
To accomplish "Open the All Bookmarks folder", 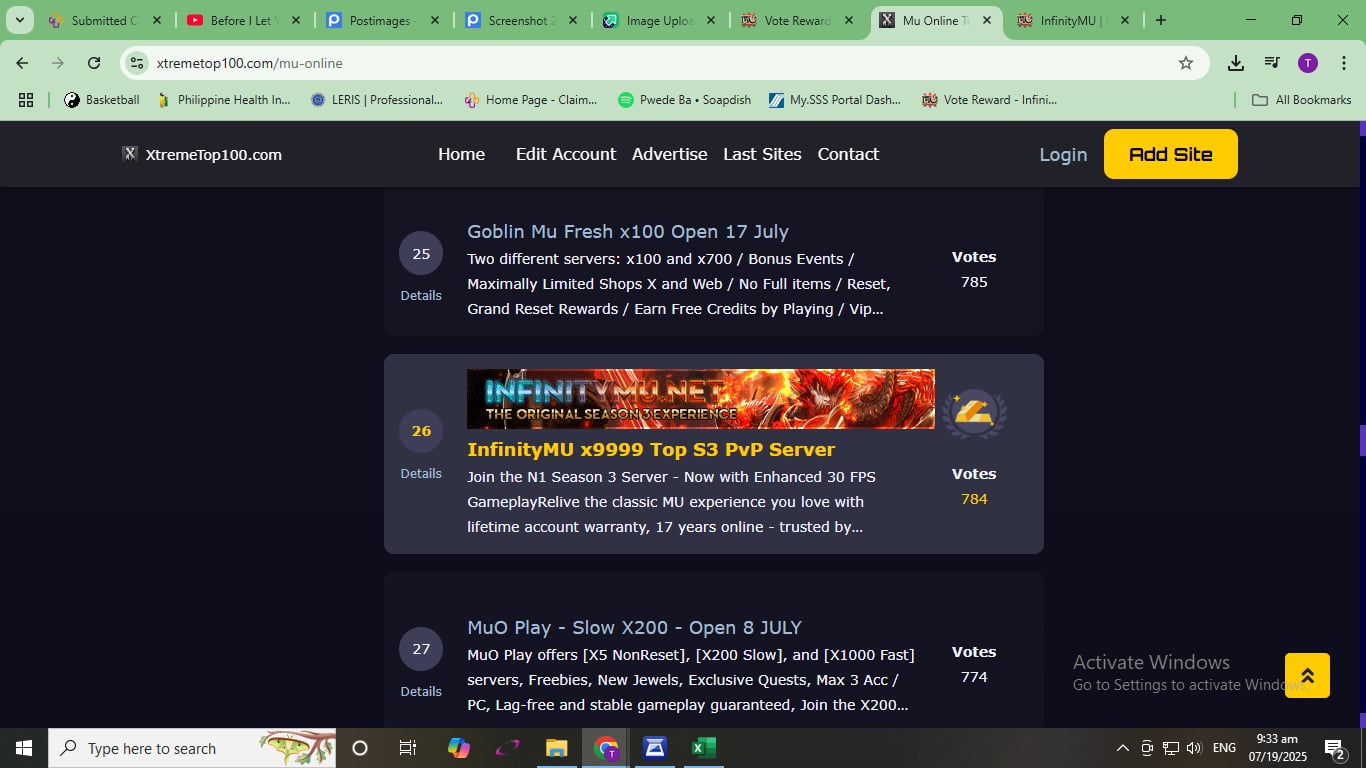I will click(x=1302, y=99).
